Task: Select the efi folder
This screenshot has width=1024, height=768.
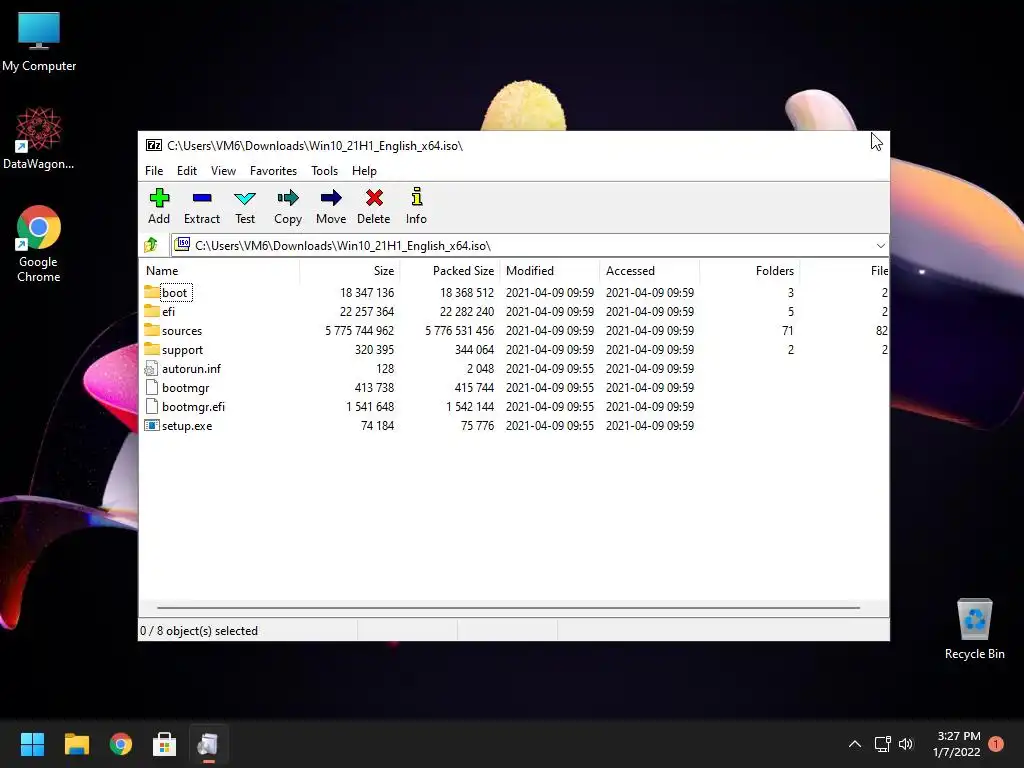Action: pos(168,312)
